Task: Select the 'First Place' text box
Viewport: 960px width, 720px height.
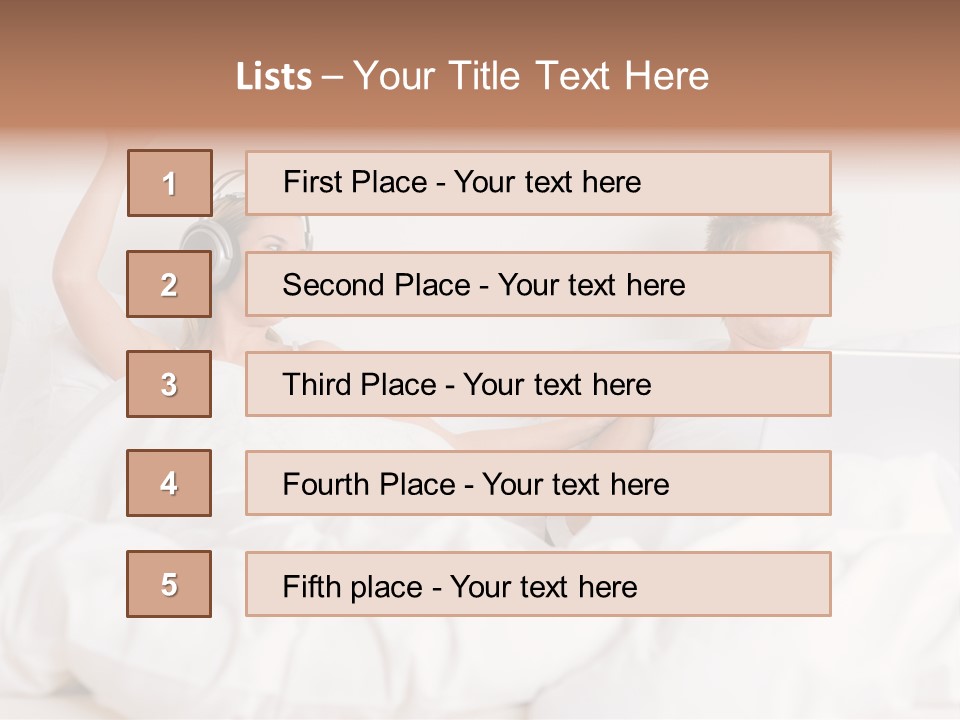Action: pyautogui.click(x=538, y=183)
